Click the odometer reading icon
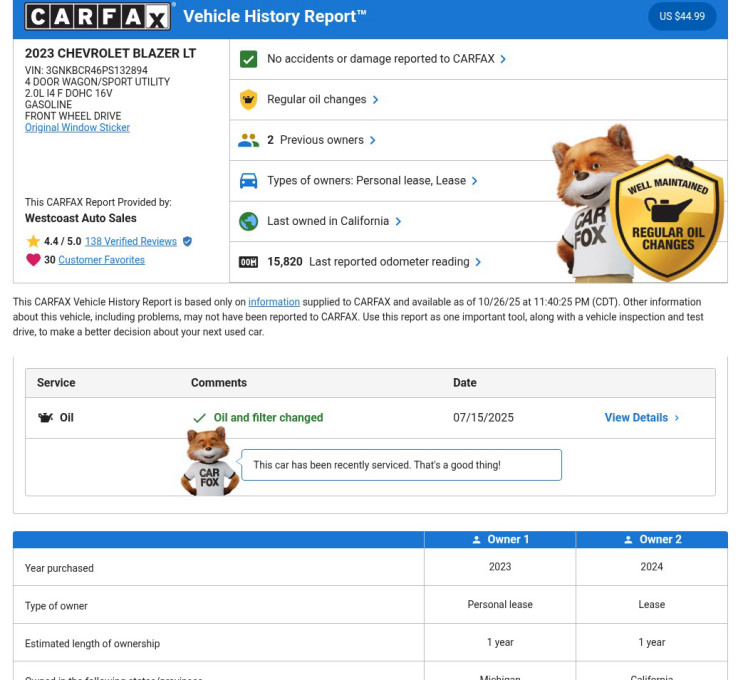 coord(248,262)
